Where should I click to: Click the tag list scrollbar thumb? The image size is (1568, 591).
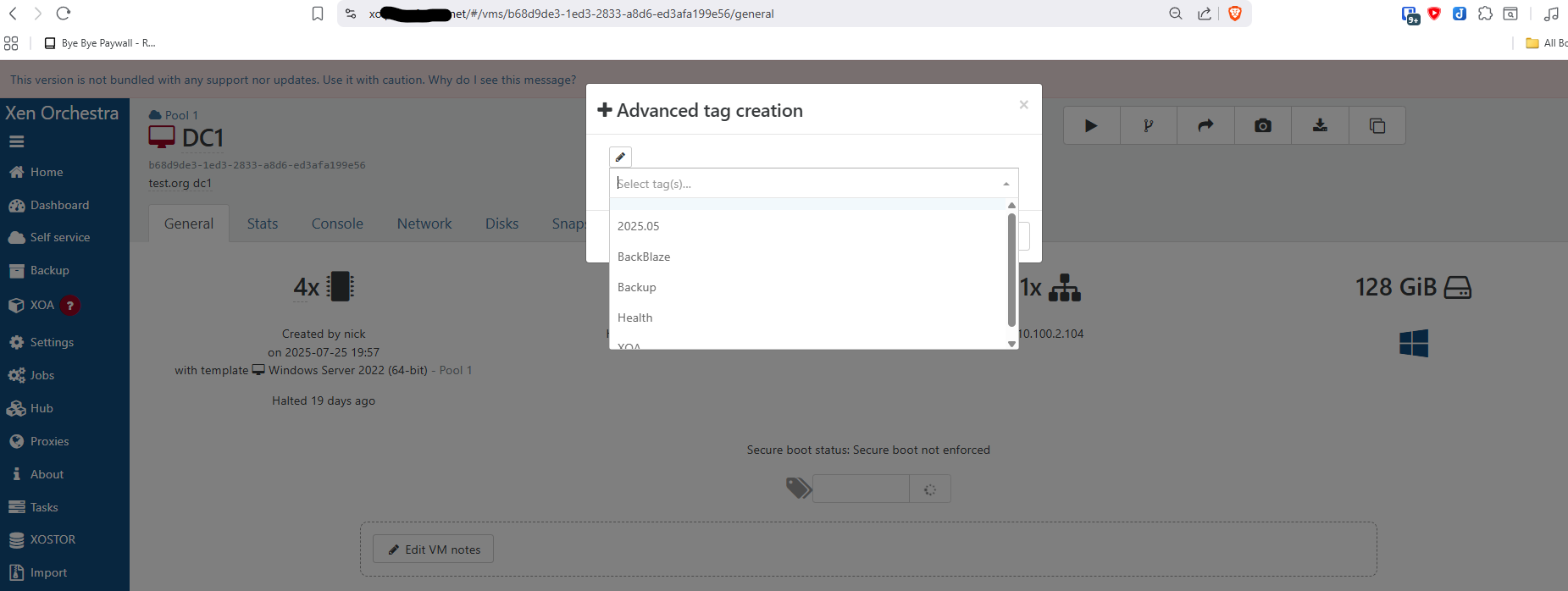(x=1011, y=269)
